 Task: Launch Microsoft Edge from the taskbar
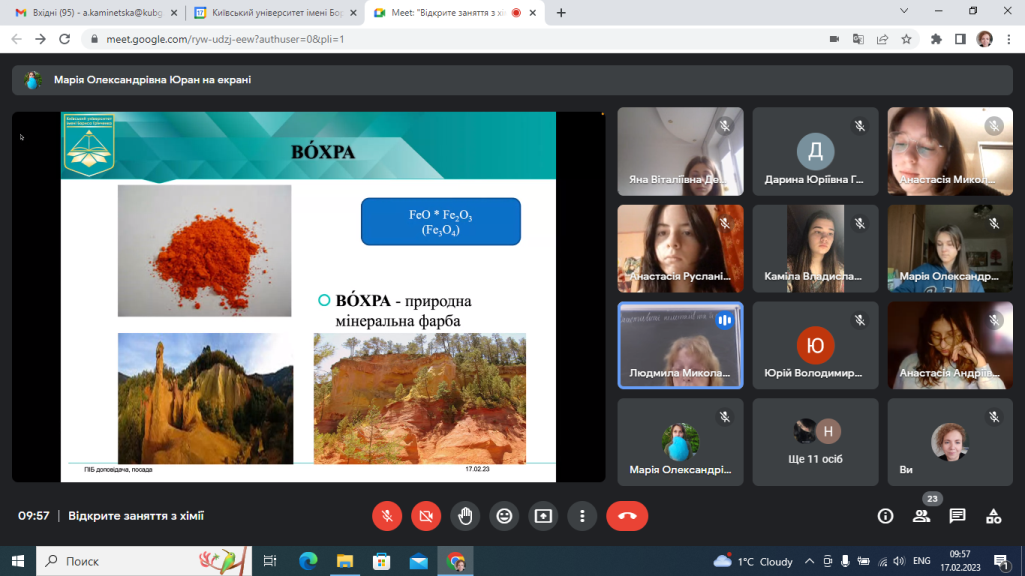click(x=308, y=561)
